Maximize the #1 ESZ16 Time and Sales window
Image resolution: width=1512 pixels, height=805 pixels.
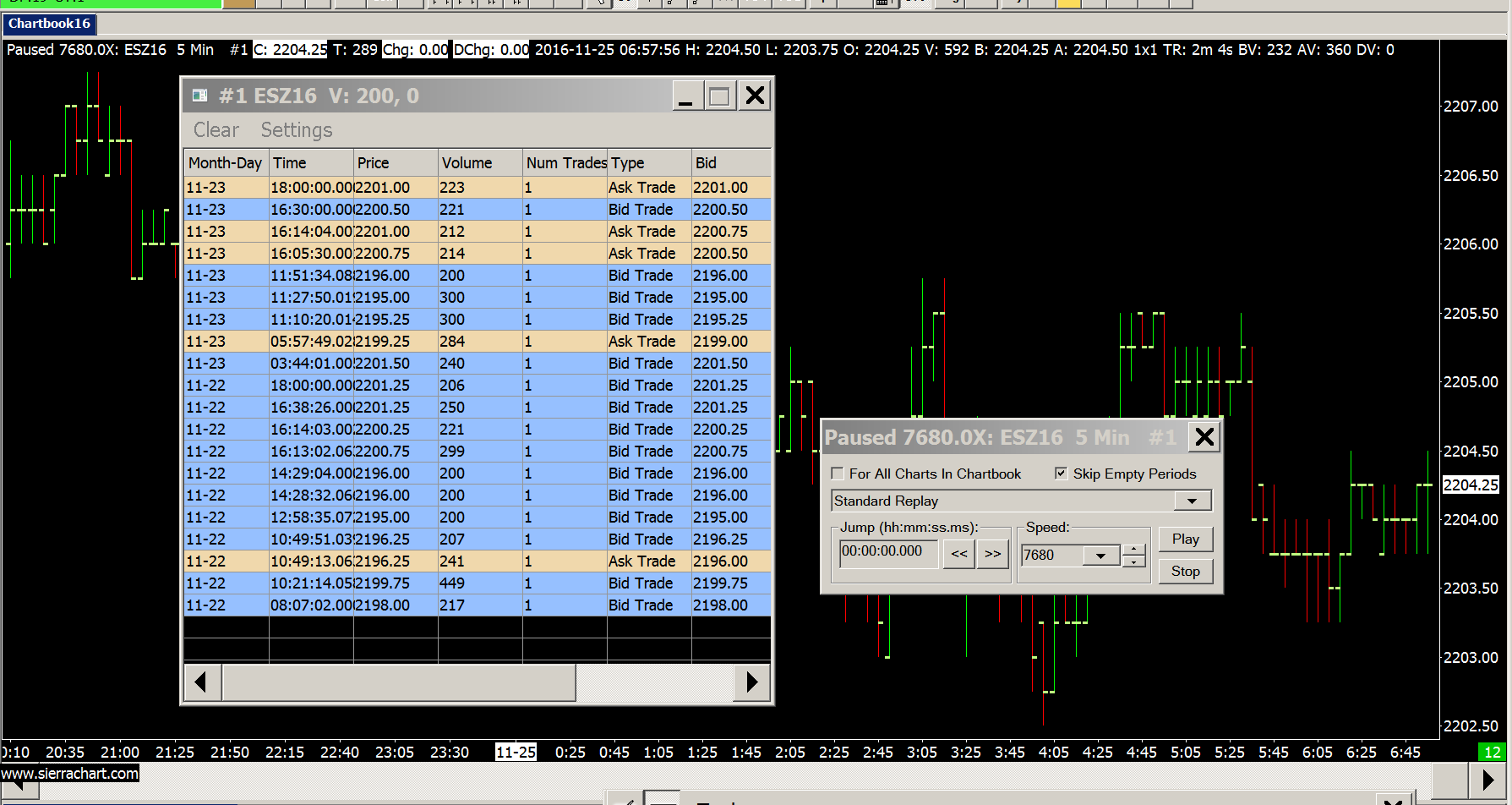pos(719,96)
